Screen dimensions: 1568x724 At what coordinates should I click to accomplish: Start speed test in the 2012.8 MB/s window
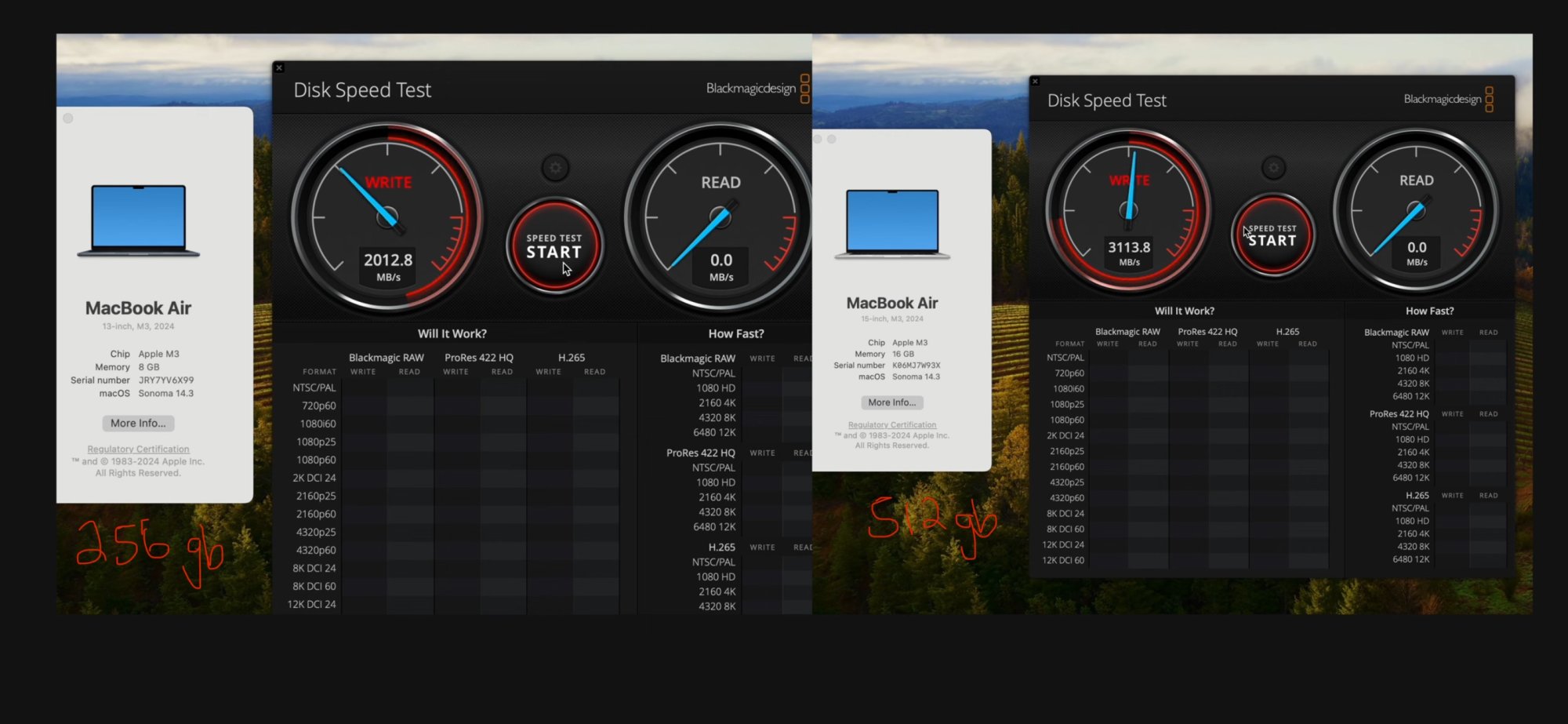(x=554, y=246)
